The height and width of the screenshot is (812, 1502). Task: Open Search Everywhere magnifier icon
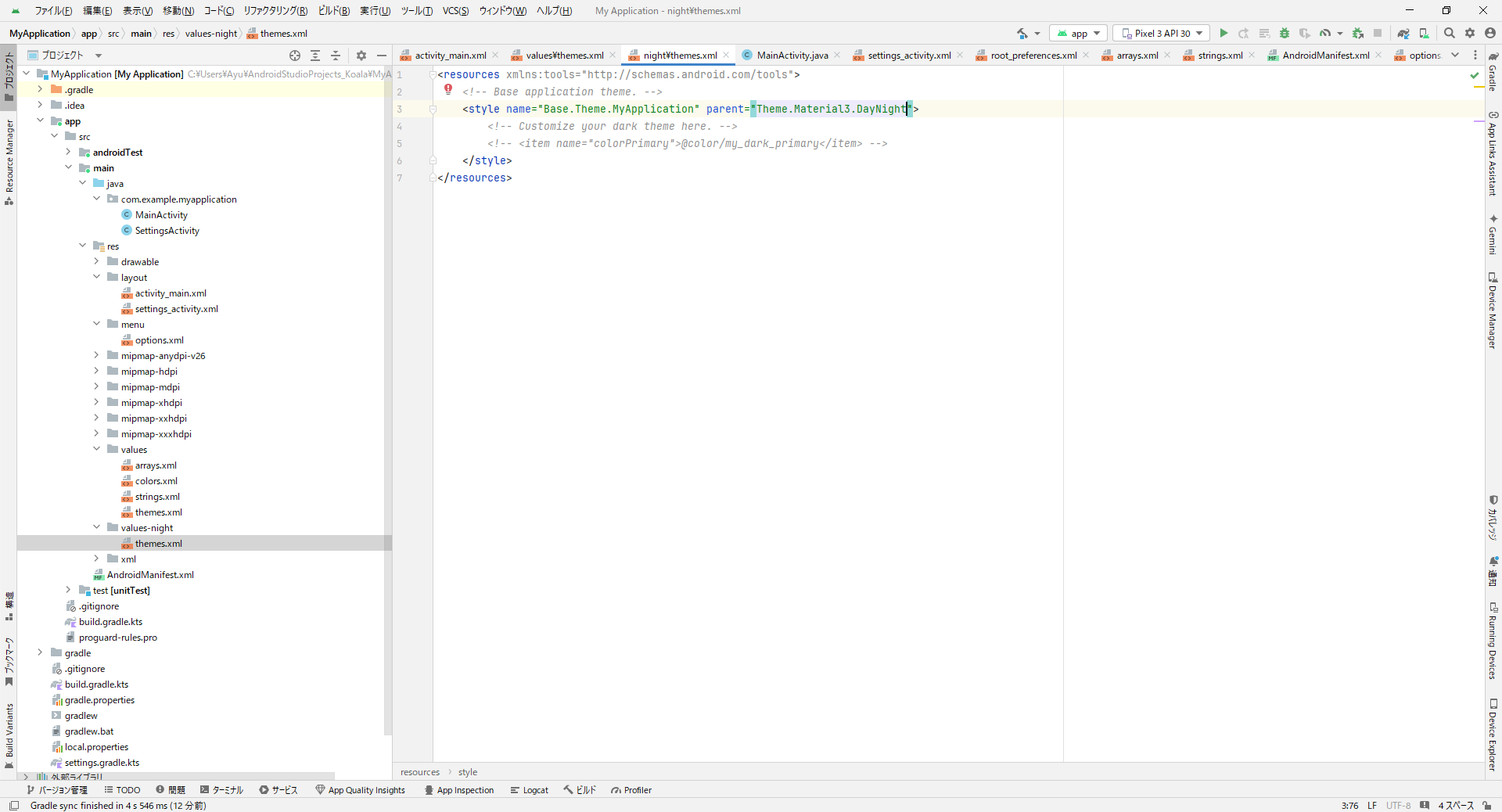coord(1449,33)
